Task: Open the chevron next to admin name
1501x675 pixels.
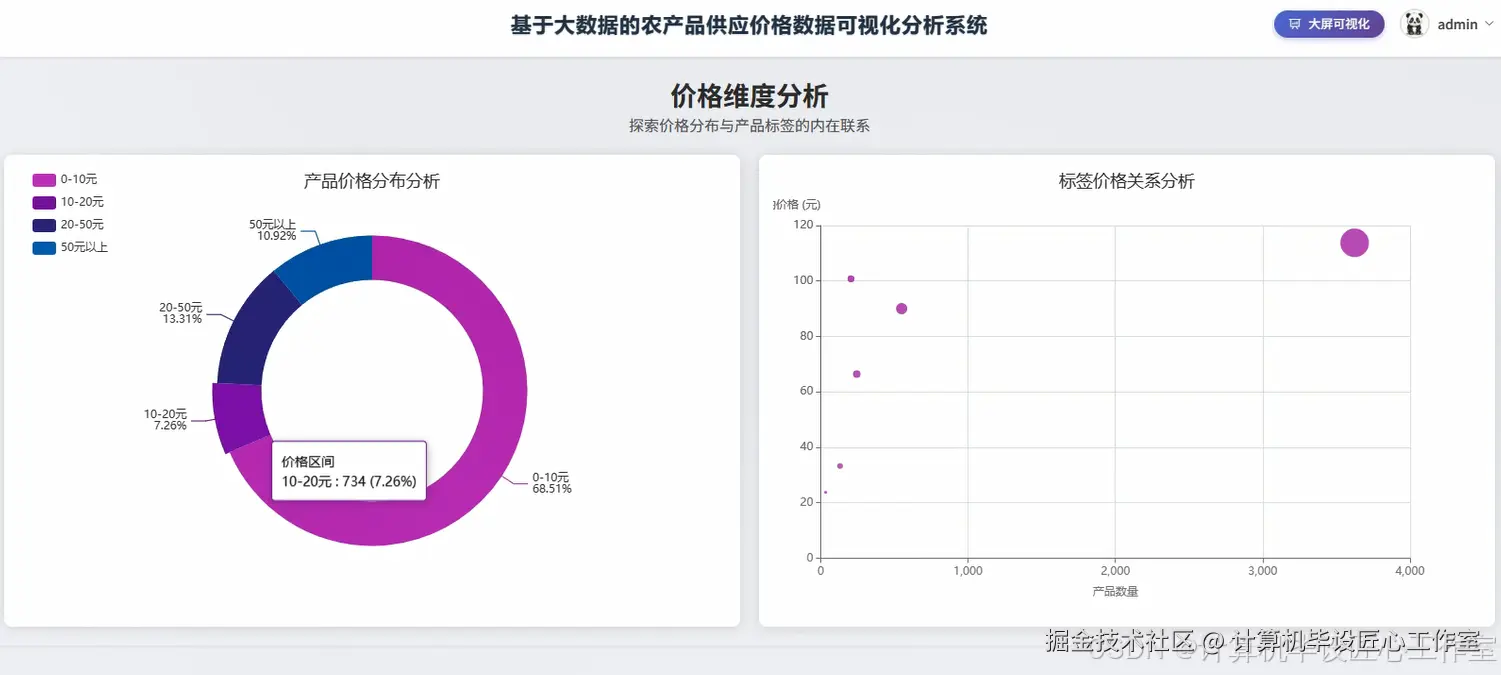Action: pos(1489,24)
